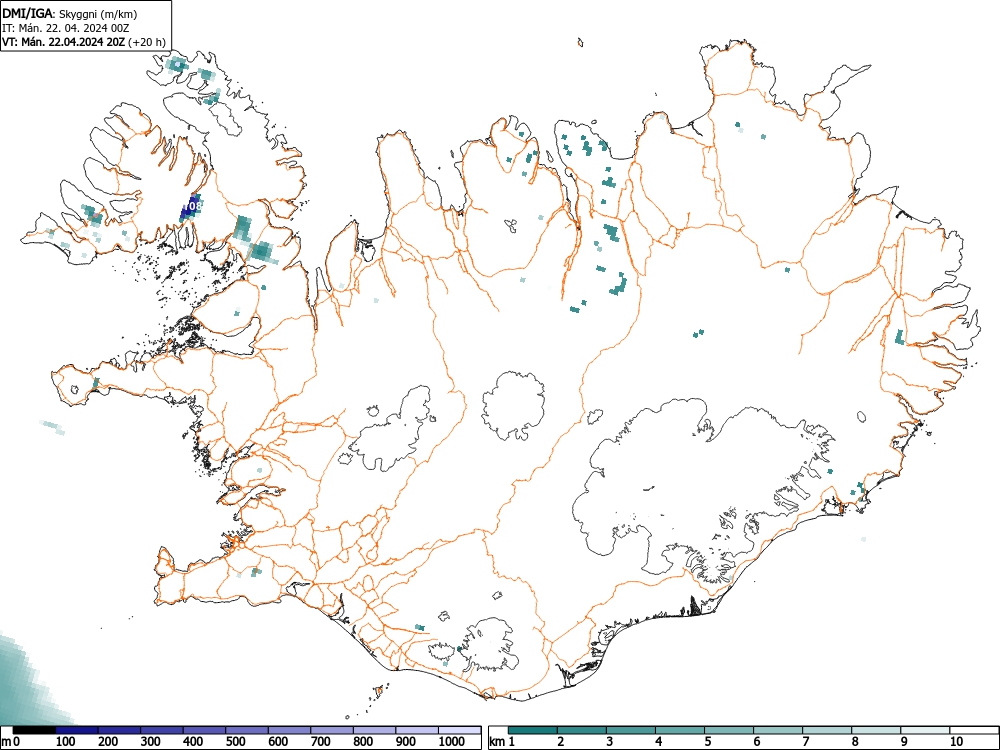Image resolution: width=1000 pixels, height=750 pixels.
Task: Pick the 200–300 m legend swatch
Action: pos(119,730)
